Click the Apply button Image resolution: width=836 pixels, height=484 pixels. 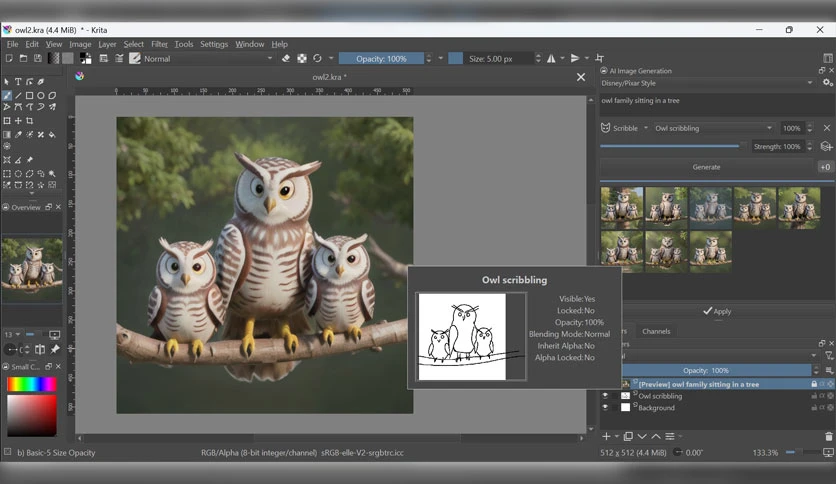(x=717, y=311)
